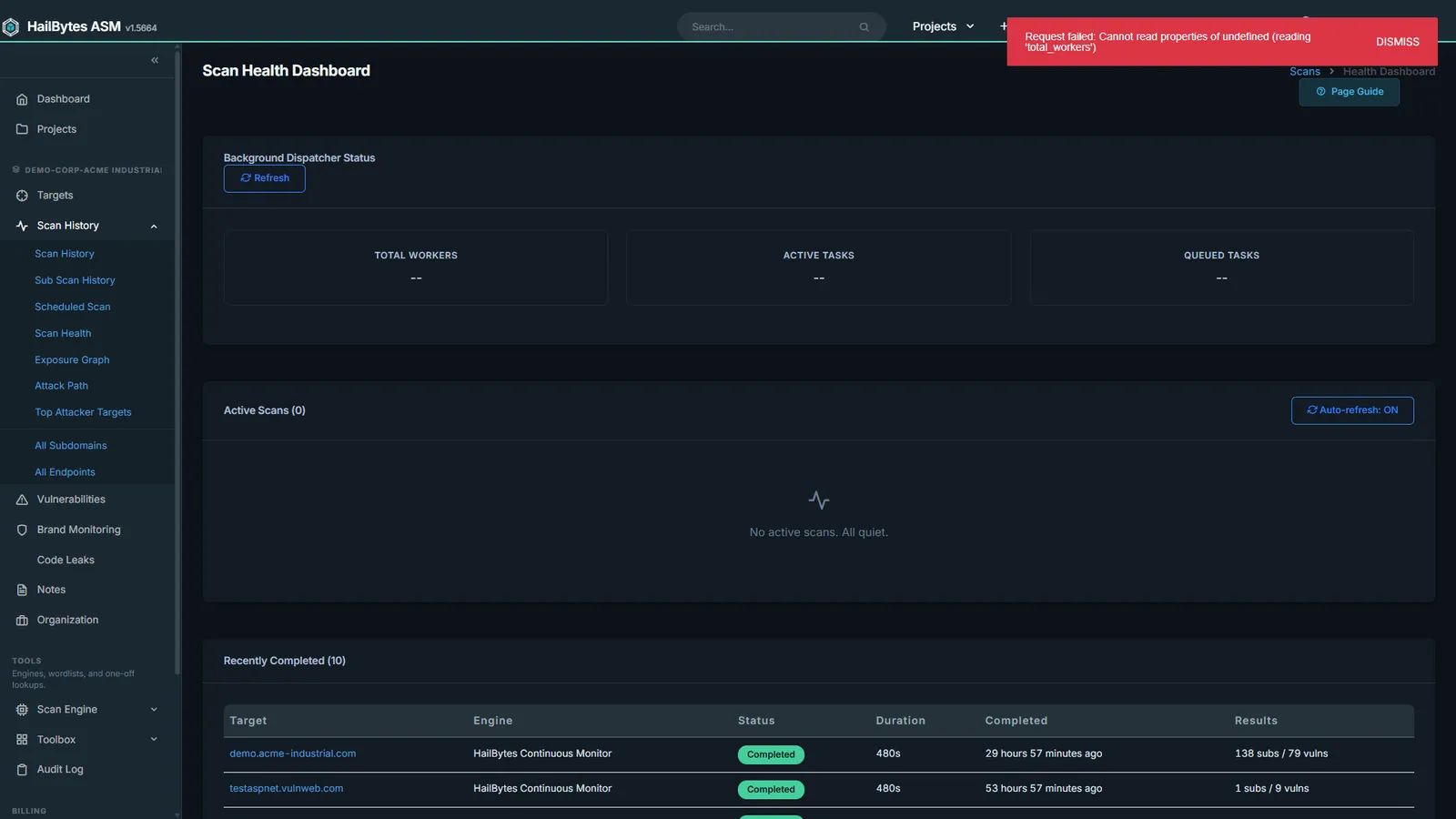The height and width of the screenshot is (819, 1456).
Task: Click the Targets crosshair icon
Action: click(22, 196)
